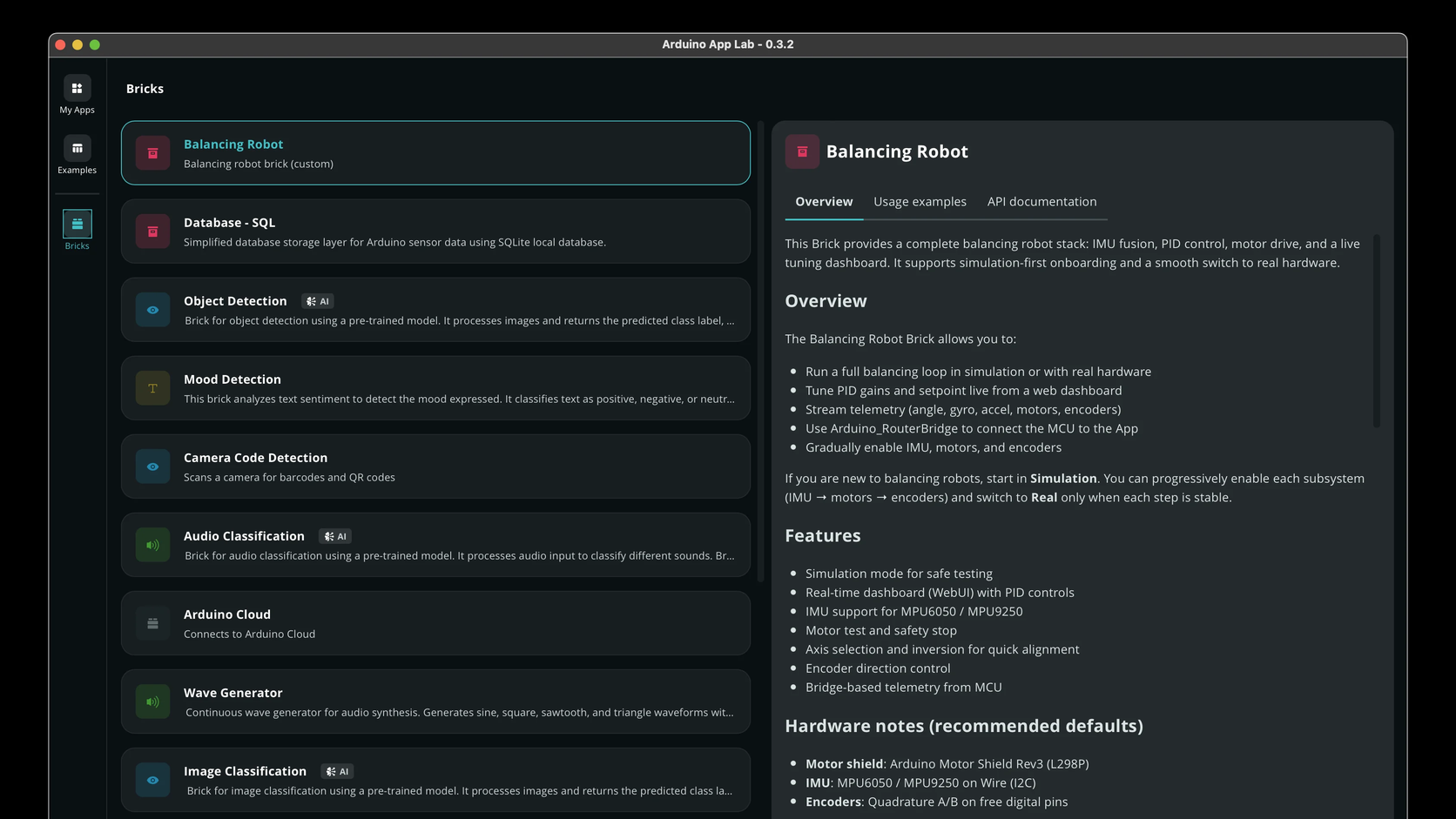Click the Audio Classification speaker icon
This screenshot has height=819, width=1456.
(x=152, y=545)
